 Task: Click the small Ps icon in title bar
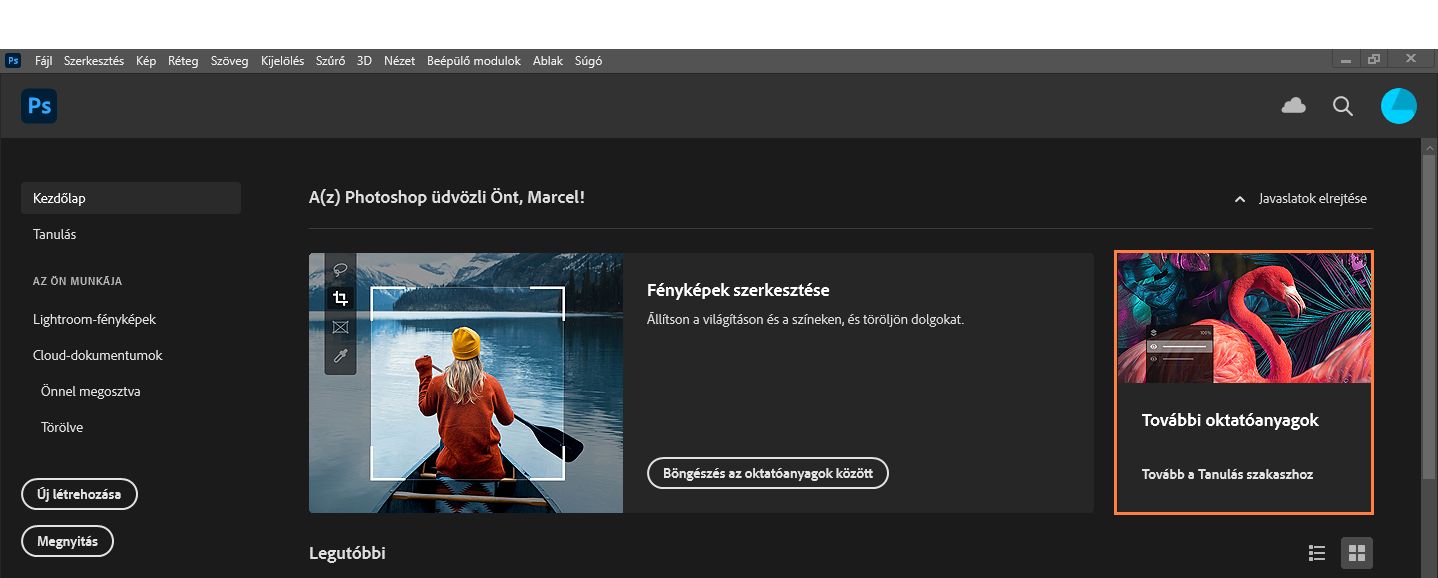[13, 60]
